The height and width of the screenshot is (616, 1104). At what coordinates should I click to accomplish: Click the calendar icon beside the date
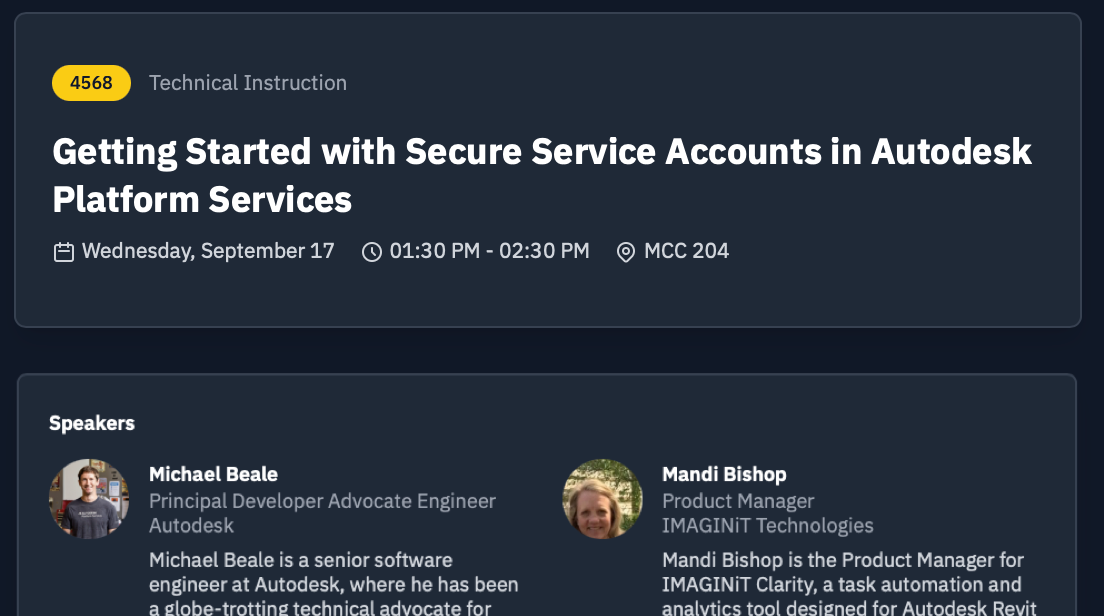pyautogui.click(x=64, y=252)
